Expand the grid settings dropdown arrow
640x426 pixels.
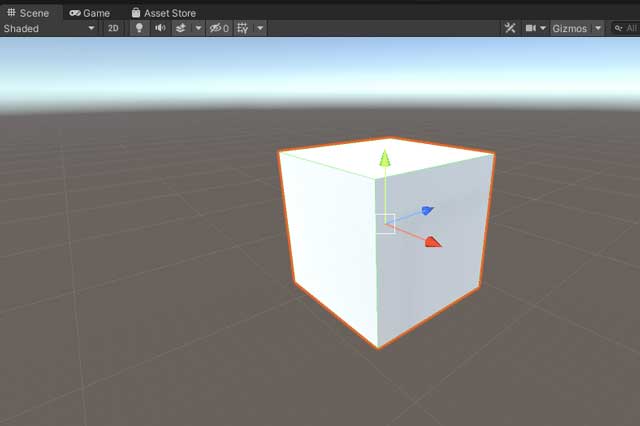pyautogui.click(x=260, y=28)
